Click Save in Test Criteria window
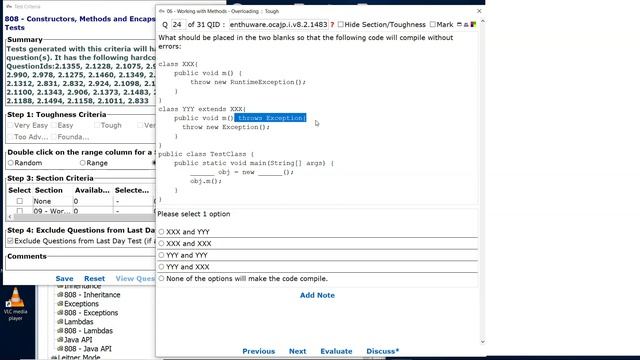The height and width of the screenshot is (360, 640). click(64, 278)
